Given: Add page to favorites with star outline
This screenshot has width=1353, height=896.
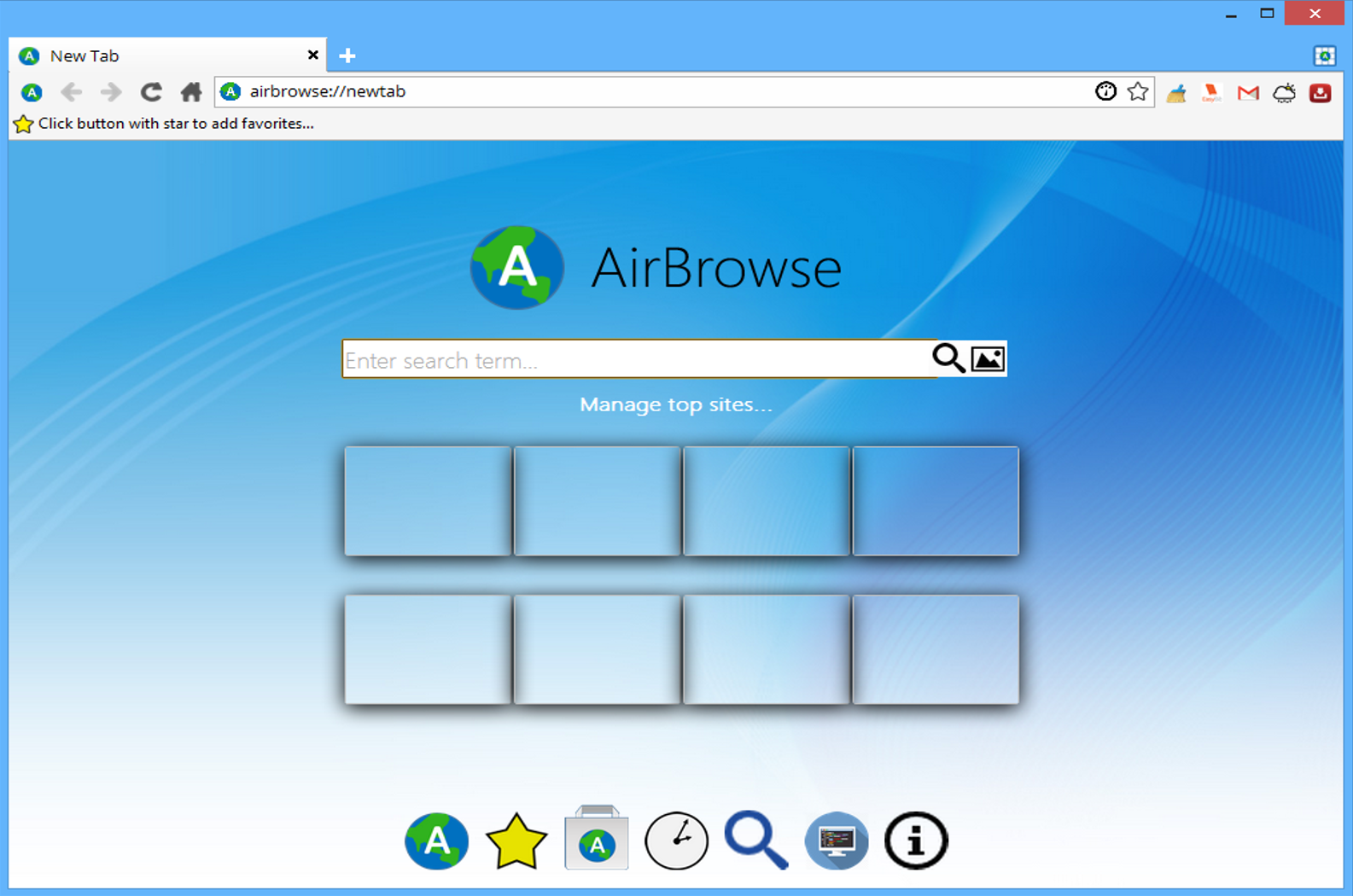Looking at the screenshot, I should click(x=1138, y=91).
